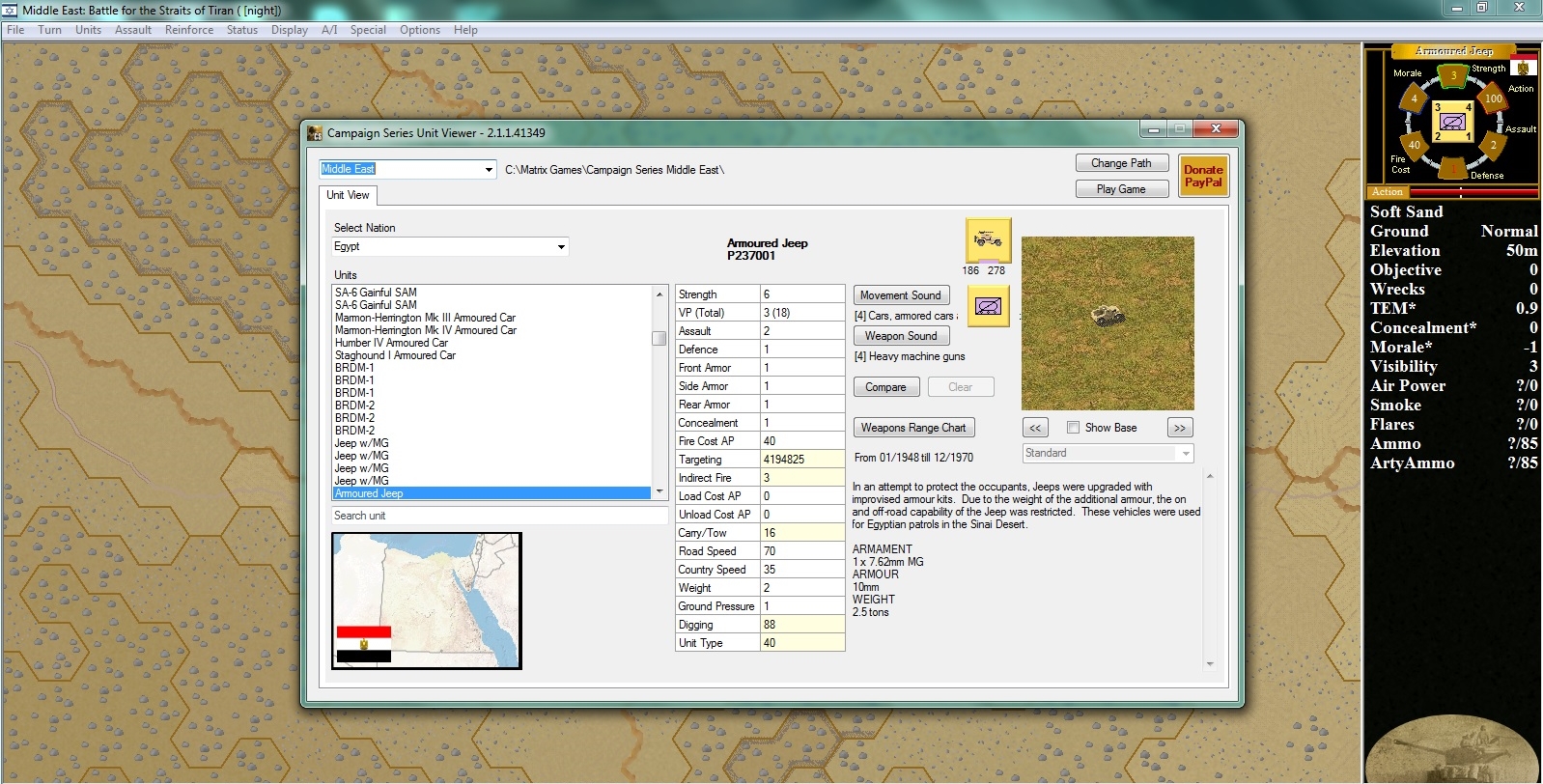Close the Unit Viewer dialog

point(1216,129)
